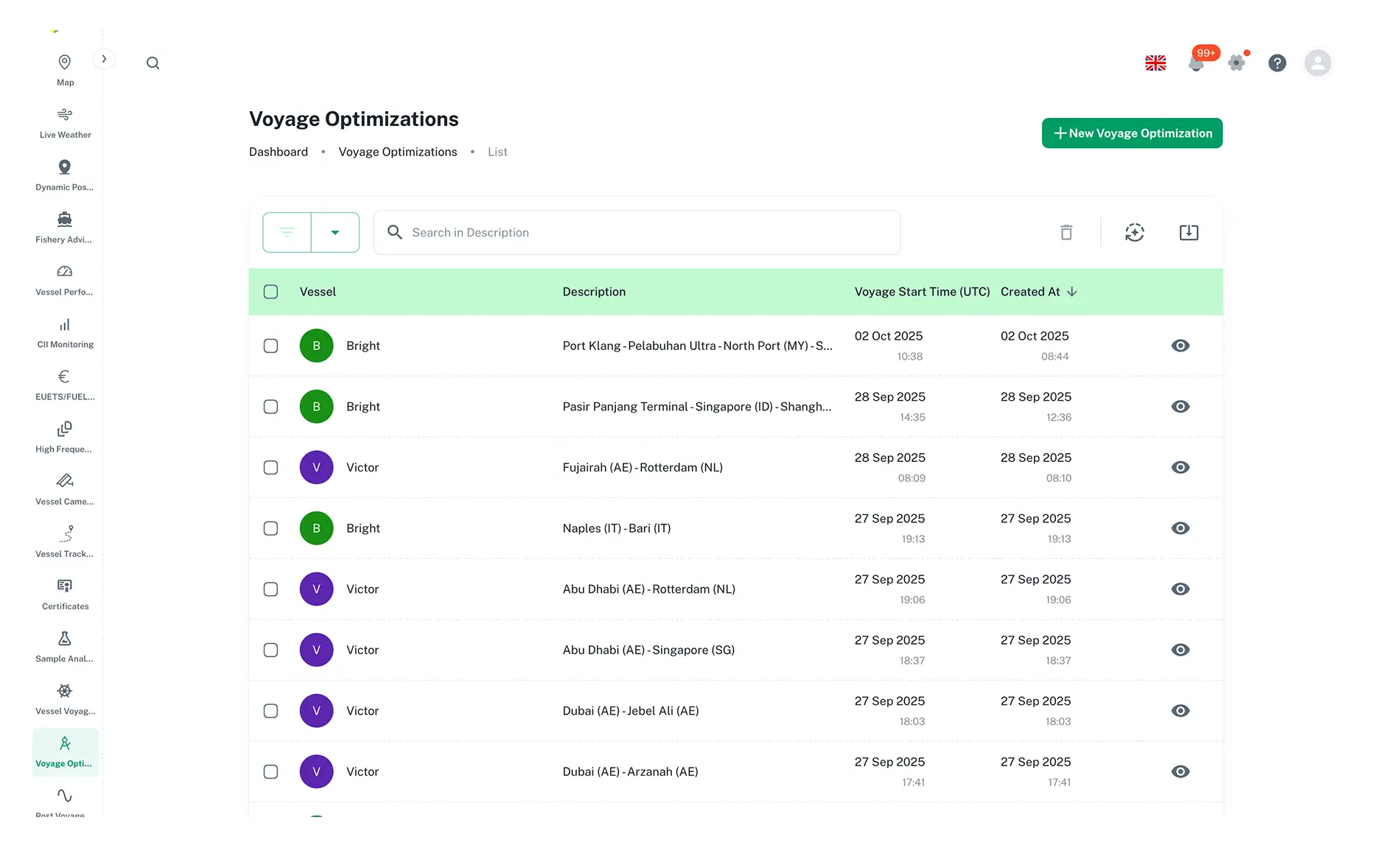
Task: Expand the sidebar with chevron arrow
Action: [x=104, y=59]
